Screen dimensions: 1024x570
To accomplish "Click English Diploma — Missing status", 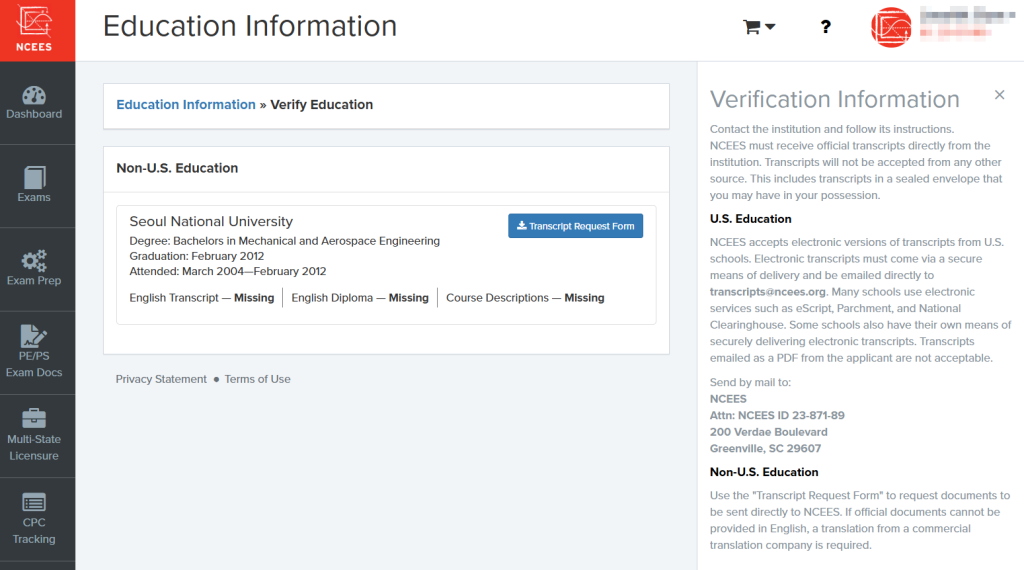I will pos(360,298).
